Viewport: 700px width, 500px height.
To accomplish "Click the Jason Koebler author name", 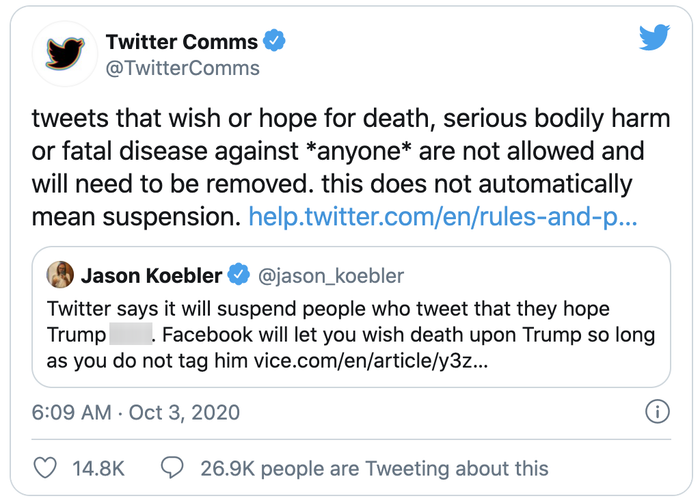I will [151, 274].
